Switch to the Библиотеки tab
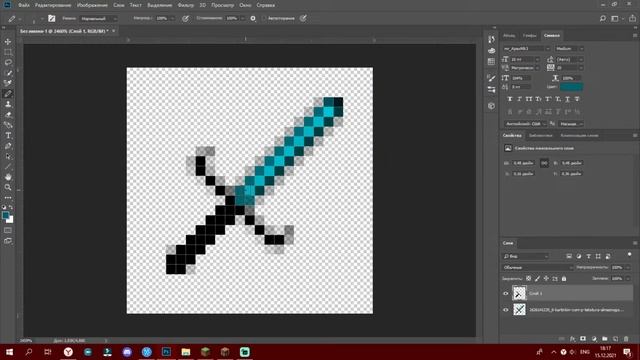 coord(540,136)
